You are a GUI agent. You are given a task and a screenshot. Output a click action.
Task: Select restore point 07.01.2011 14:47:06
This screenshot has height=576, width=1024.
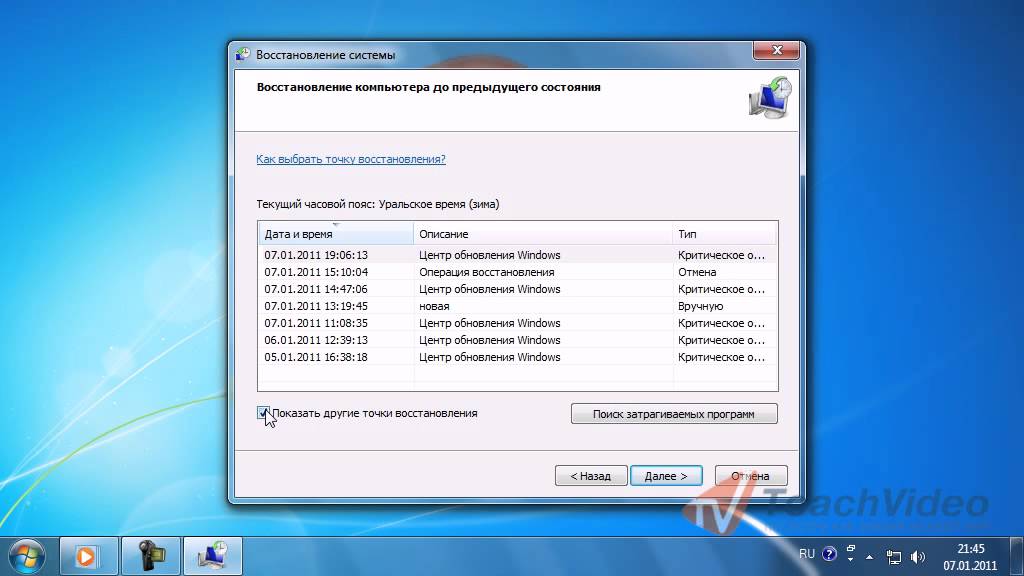(x=517, y=289)
